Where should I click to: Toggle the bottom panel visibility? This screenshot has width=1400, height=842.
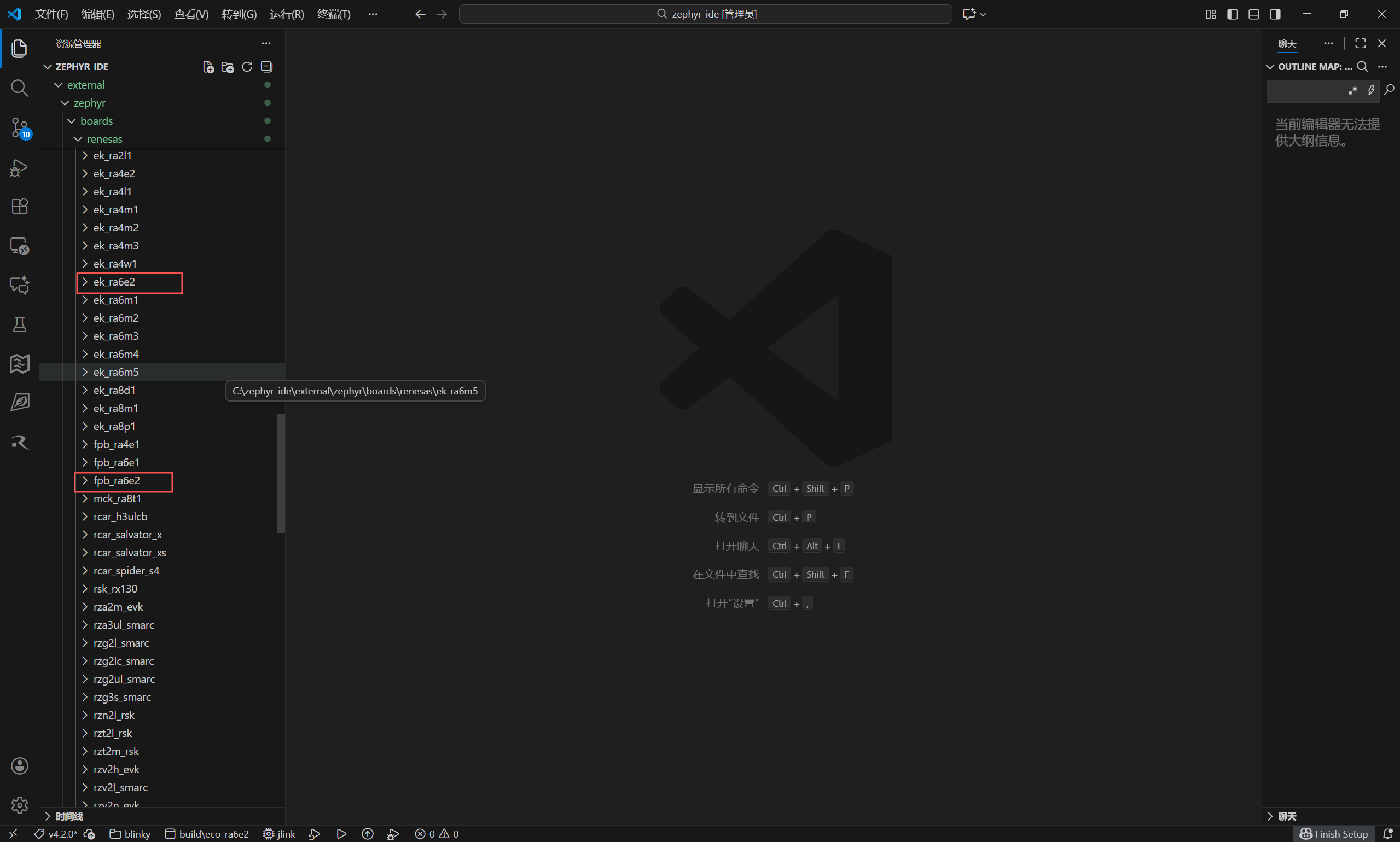click(1253, 14)
